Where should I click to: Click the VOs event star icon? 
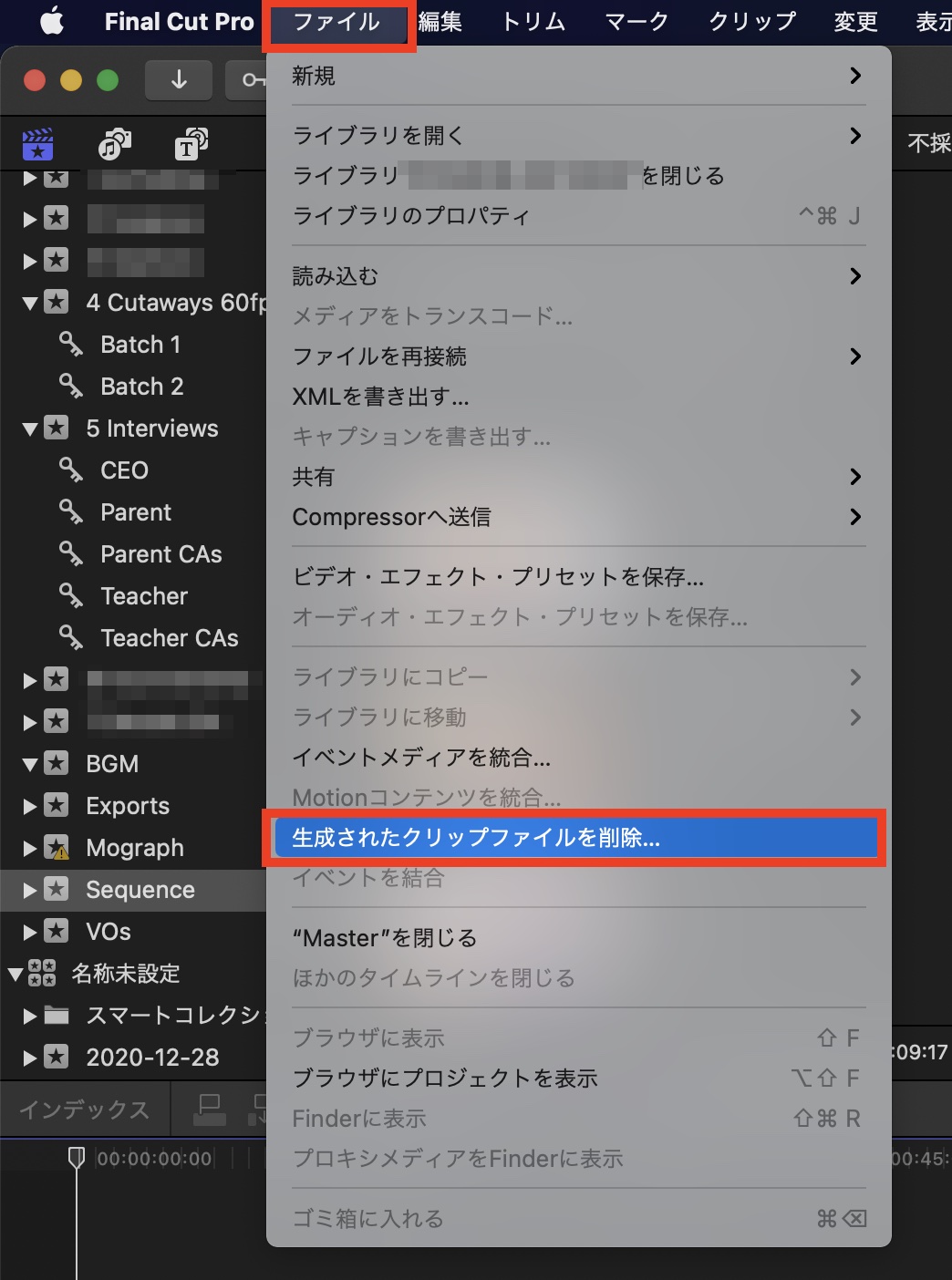pos(57,931)
